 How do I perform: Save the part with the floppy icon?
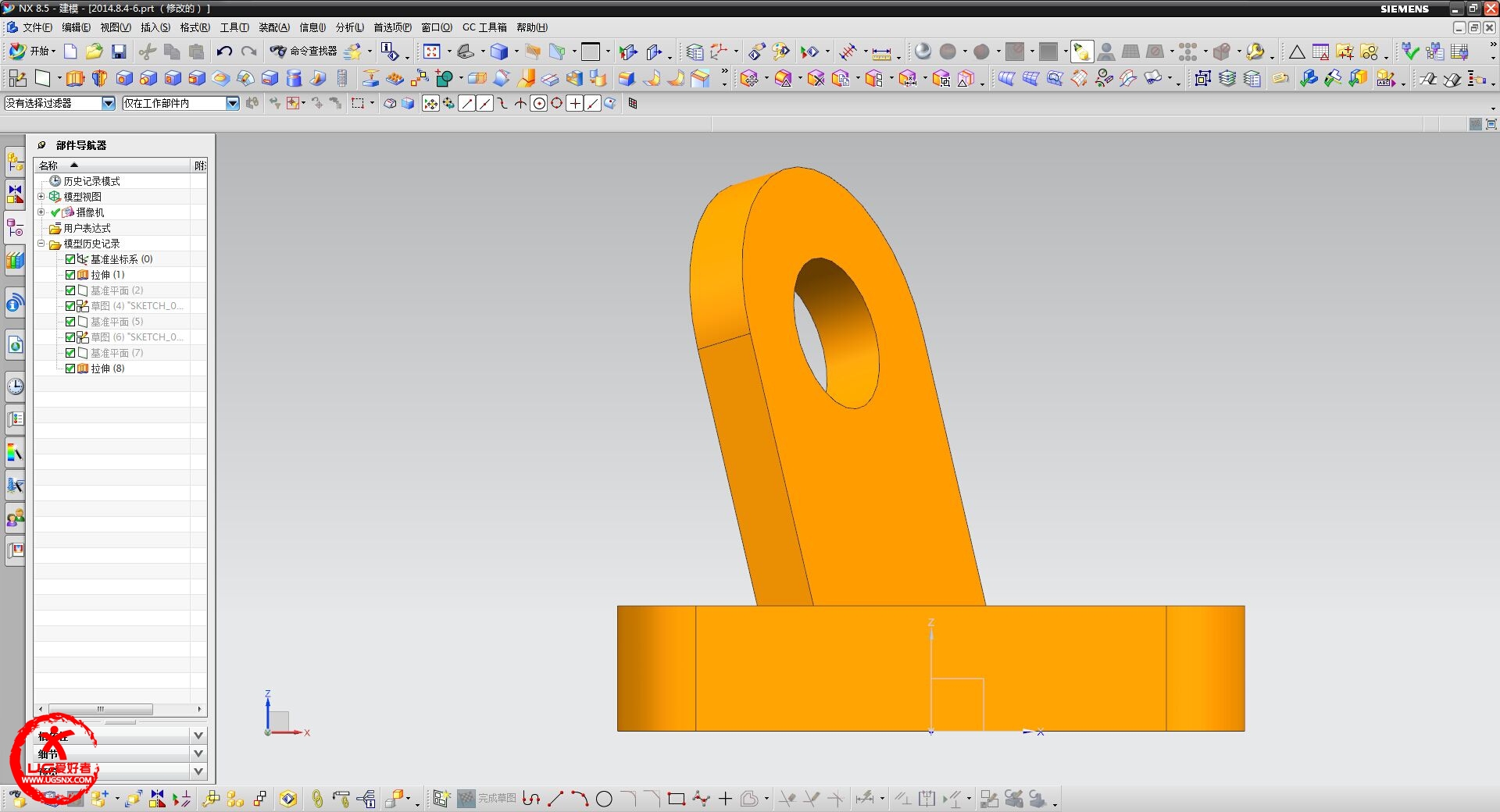pos(119,52)
